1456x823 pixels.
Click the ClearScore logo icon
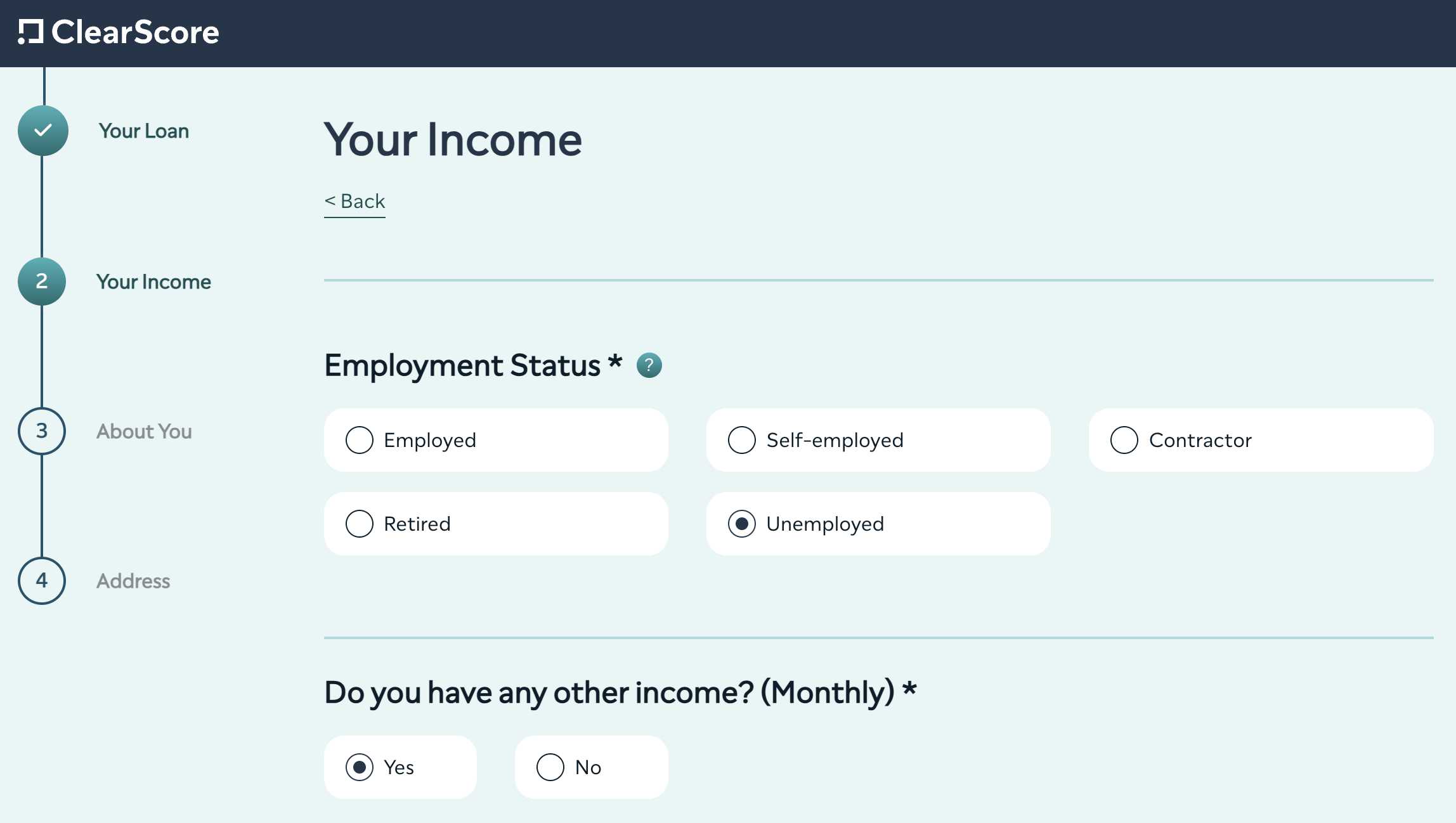(x=30, y=32)
